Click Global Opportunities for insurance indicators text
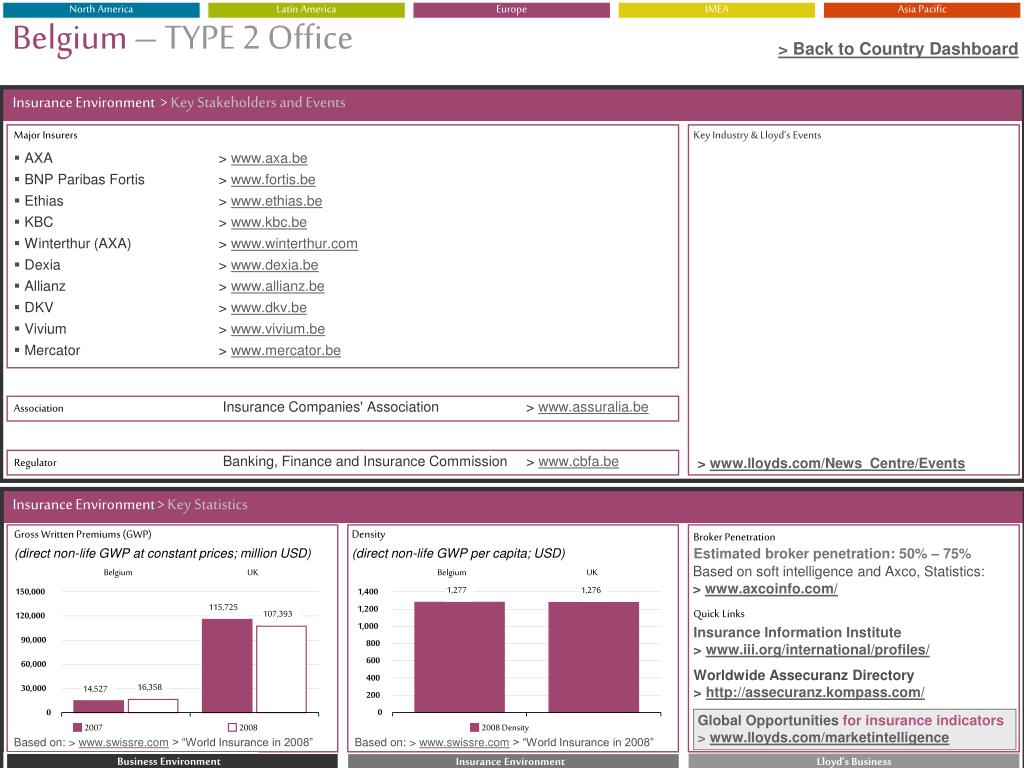The width and height of the screenshot is (1024, 768). click(x=850, y=720)
